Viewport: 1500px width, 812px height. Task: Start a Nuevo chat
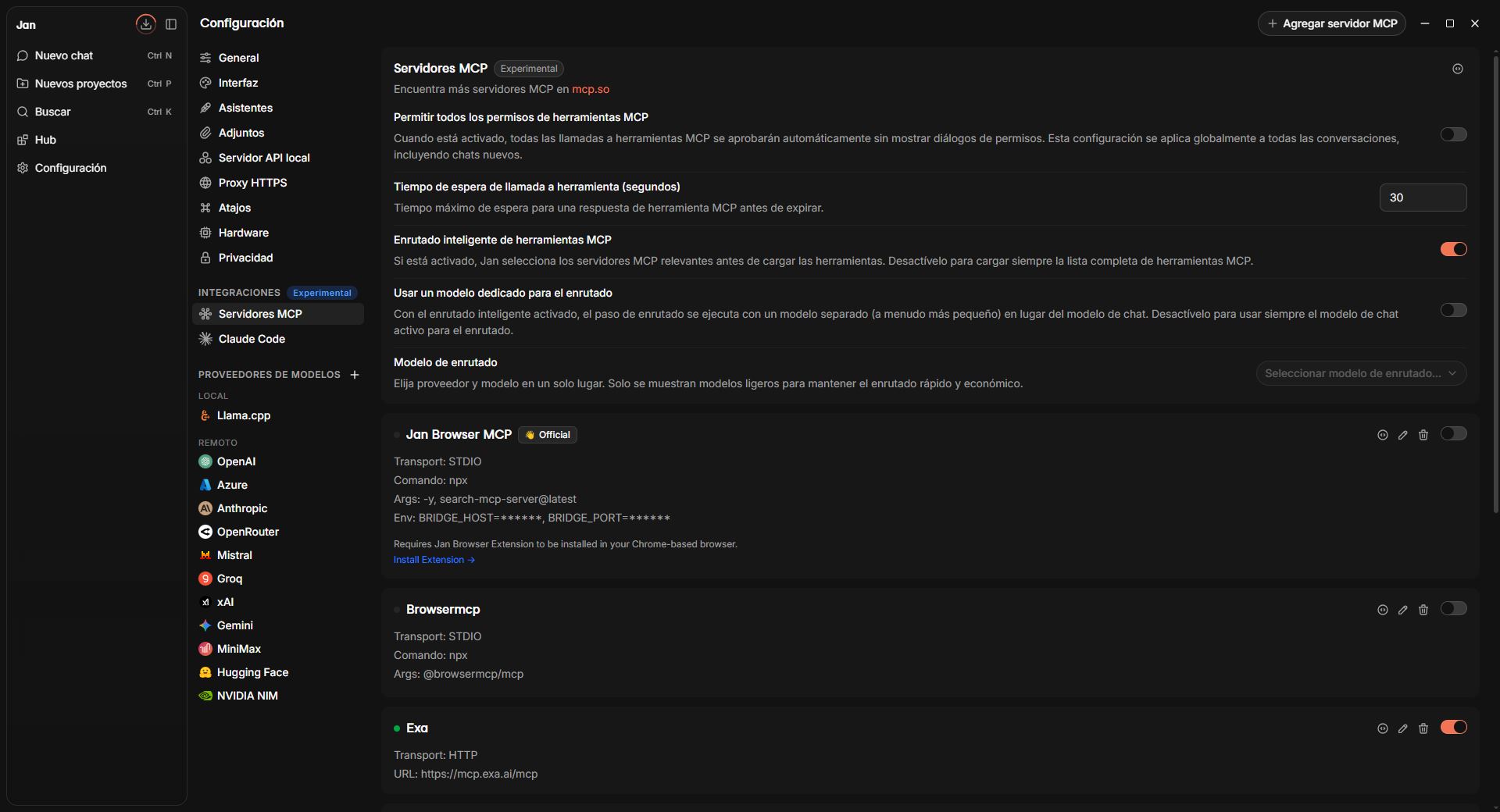click(x=96, y=55)
